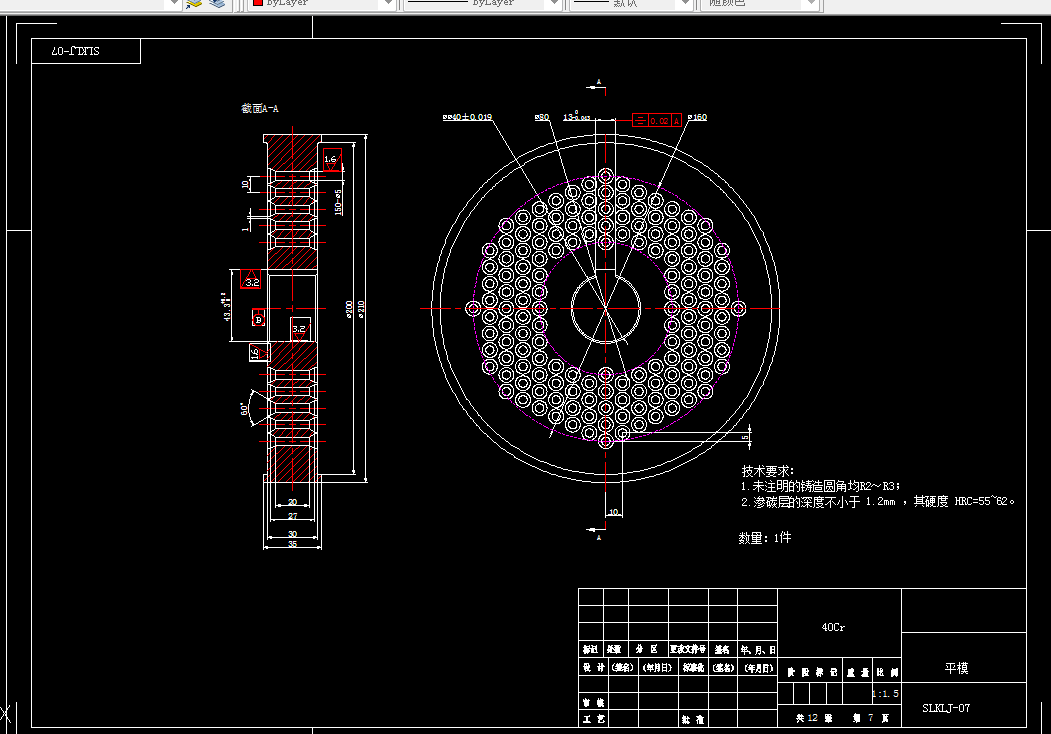Select the 27 width dimension

pyautogui.click(x=292, y=516)
